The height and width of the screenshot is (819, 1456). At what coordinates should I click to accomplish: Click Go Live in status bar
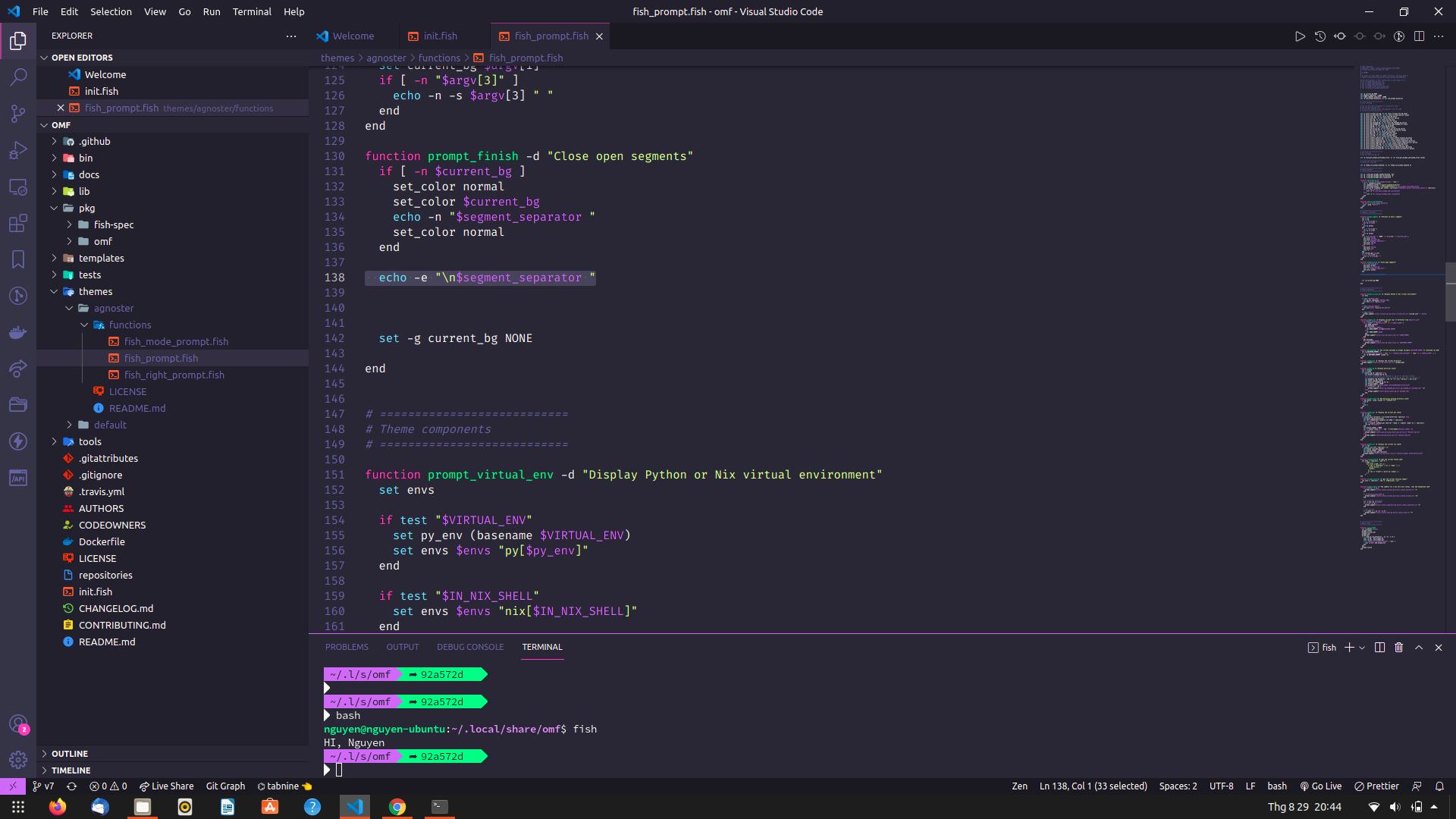(x=1320, y=786)
